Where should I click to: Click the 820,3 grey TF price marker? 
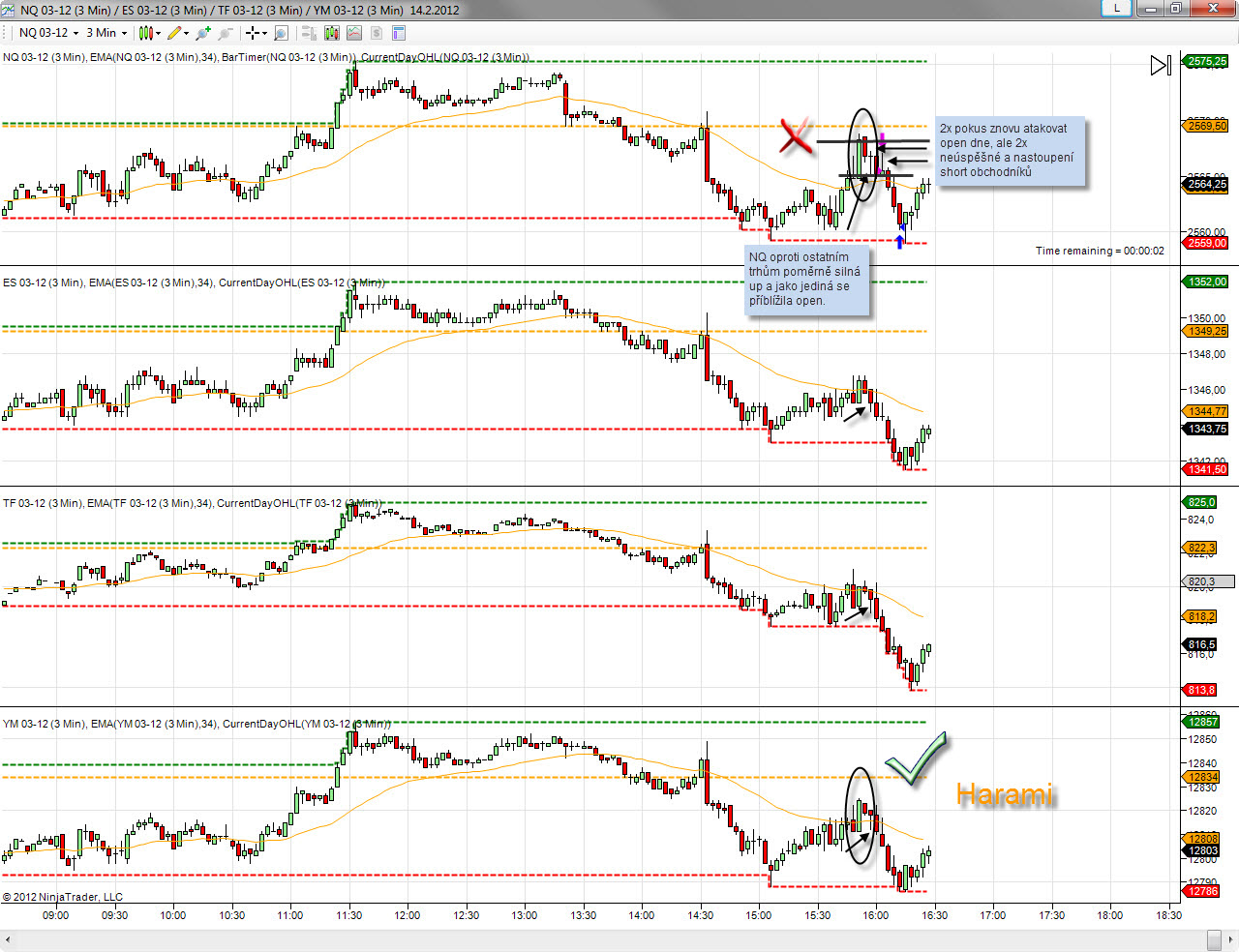(1209, 581)
